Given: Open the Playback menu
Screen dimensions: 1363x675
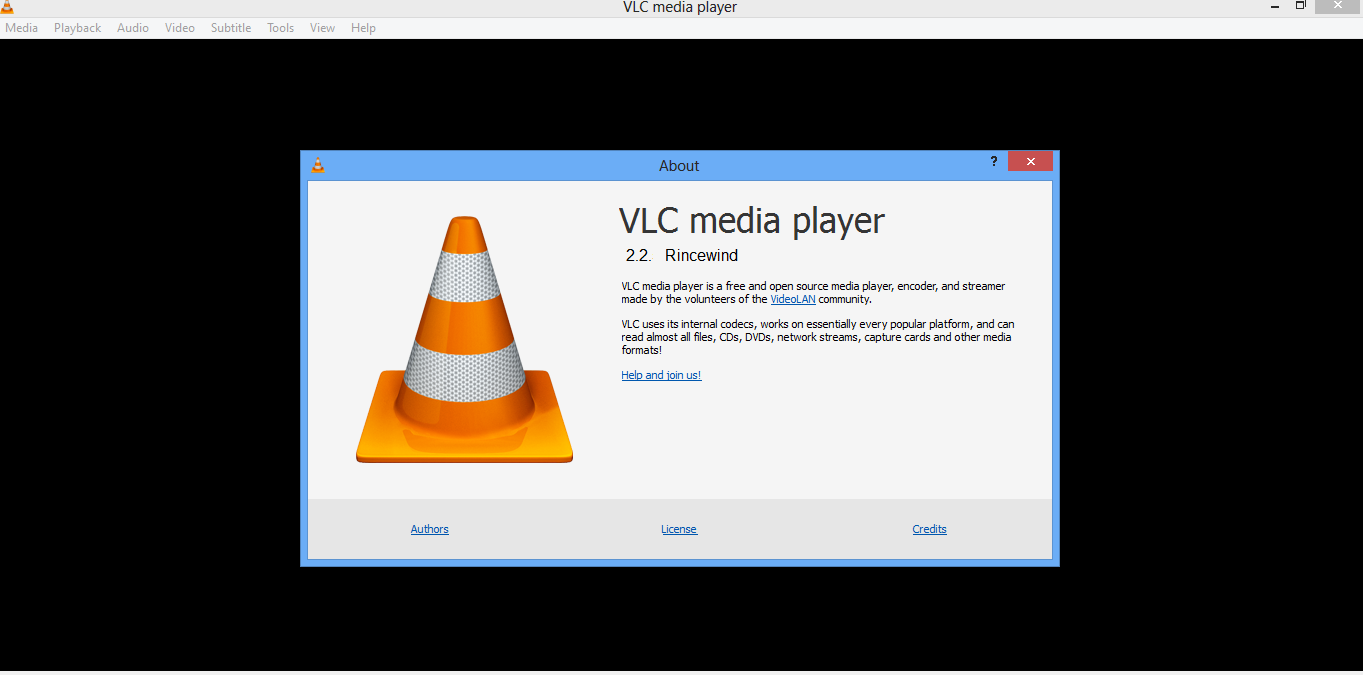Looking at the screenshot, I should tap(77, 28).
